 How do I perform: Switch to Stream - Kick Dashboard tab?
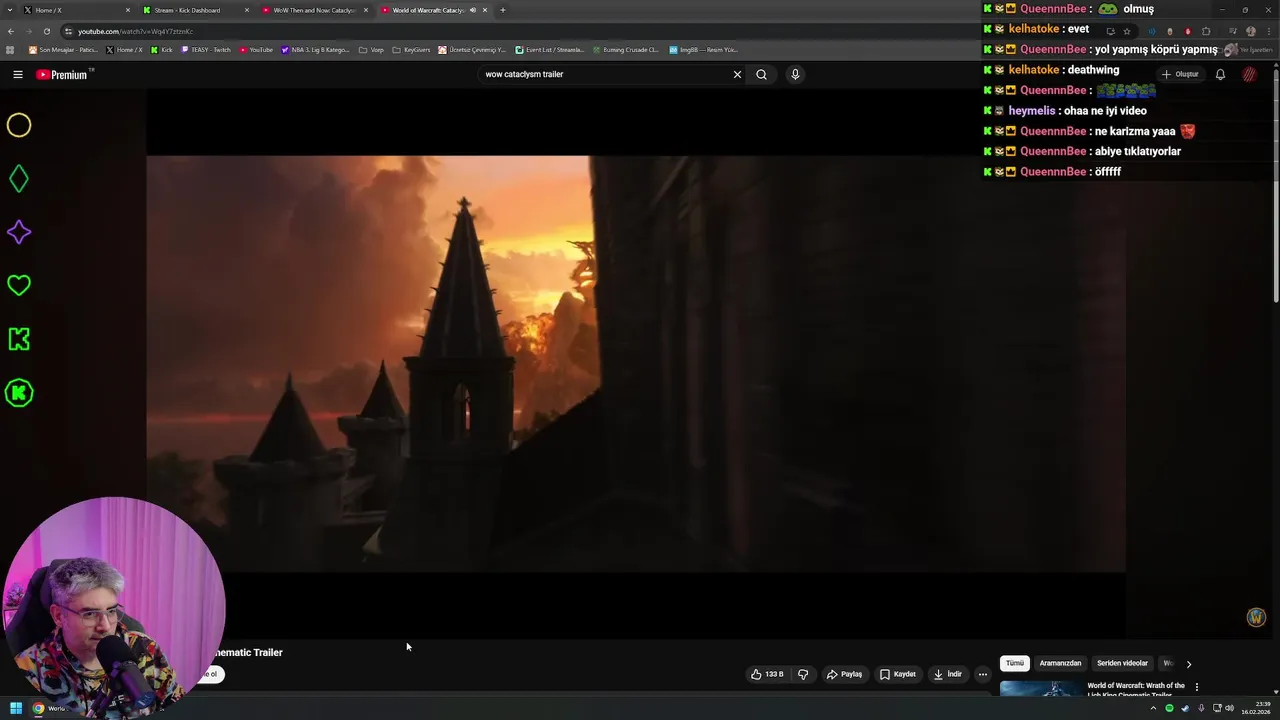195,10
